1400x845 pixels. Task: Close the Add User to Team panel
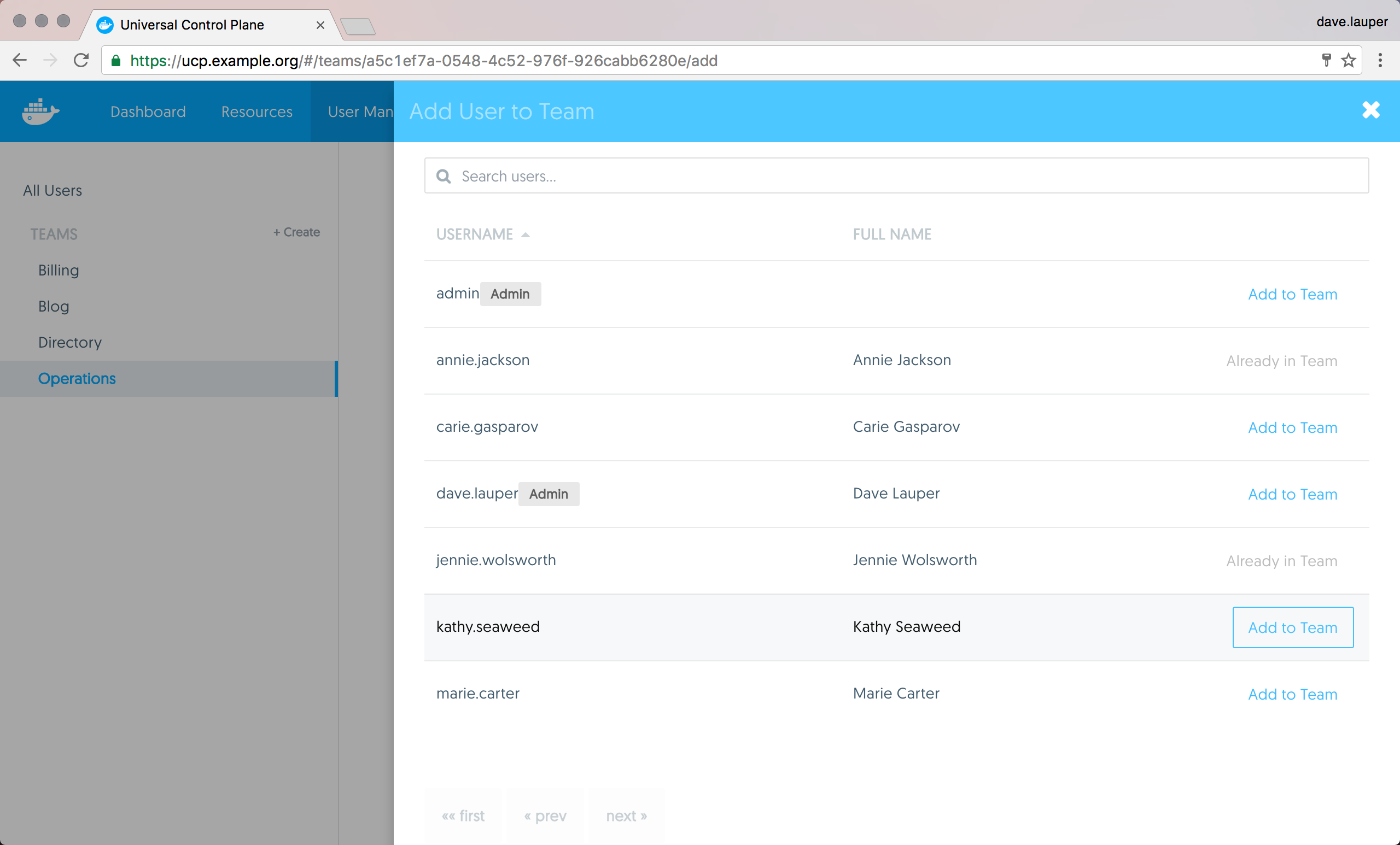(1370, 110)
